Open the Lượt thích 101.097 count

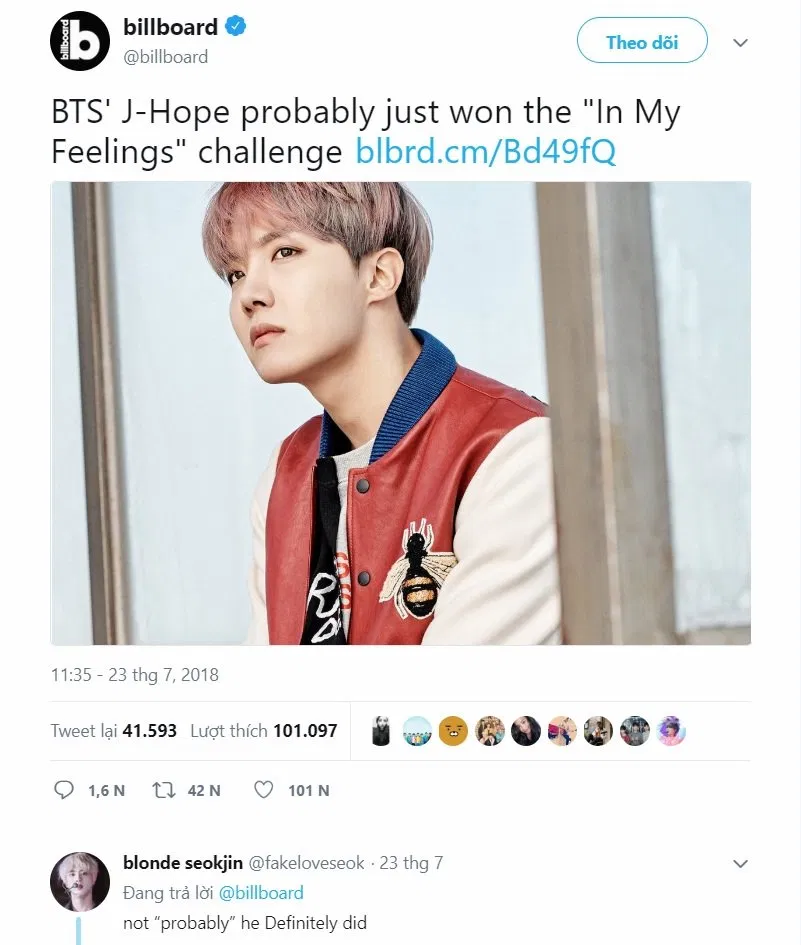point(264,731)
